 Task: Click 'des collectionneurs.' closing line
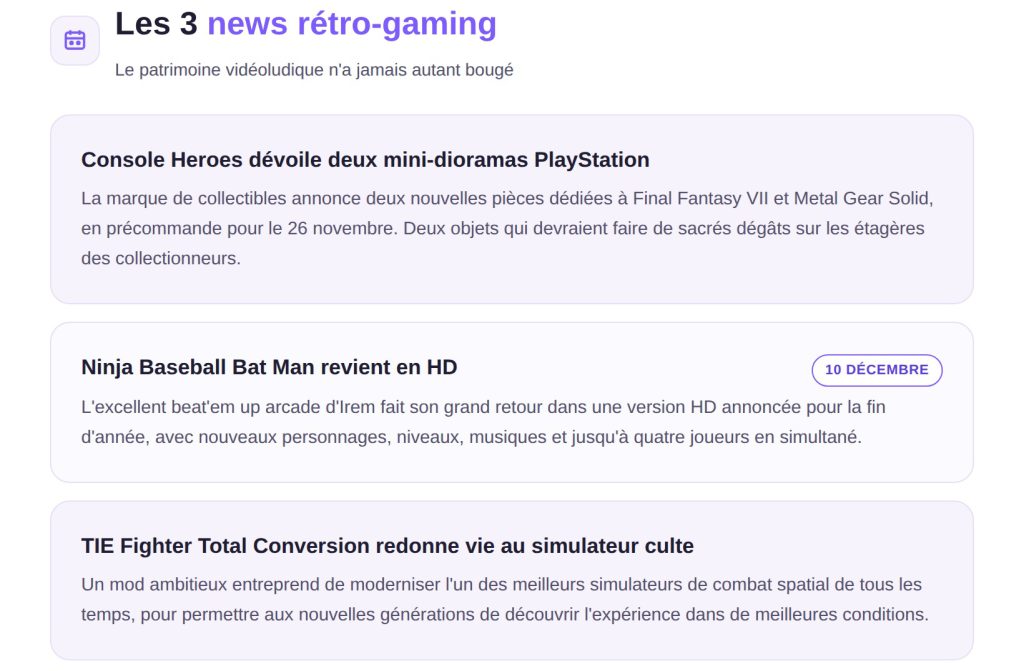pyautogui.click(x=161, y=259)
